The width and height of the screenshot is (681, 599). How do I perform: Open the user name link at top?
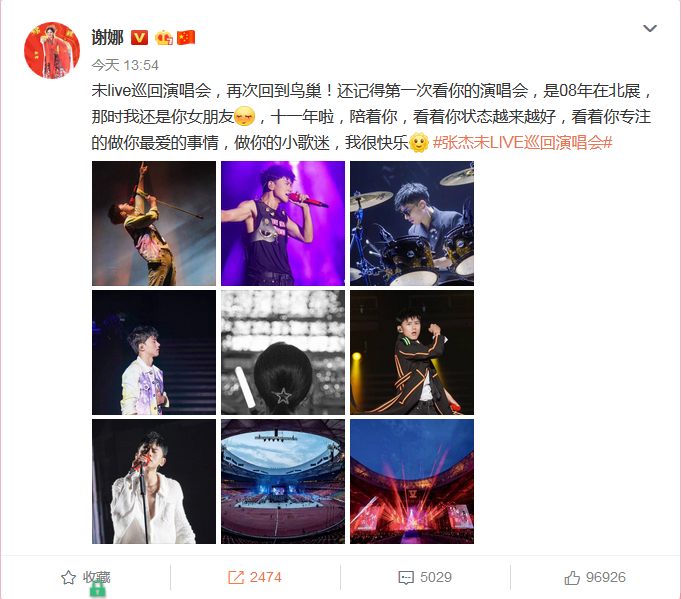107,37
